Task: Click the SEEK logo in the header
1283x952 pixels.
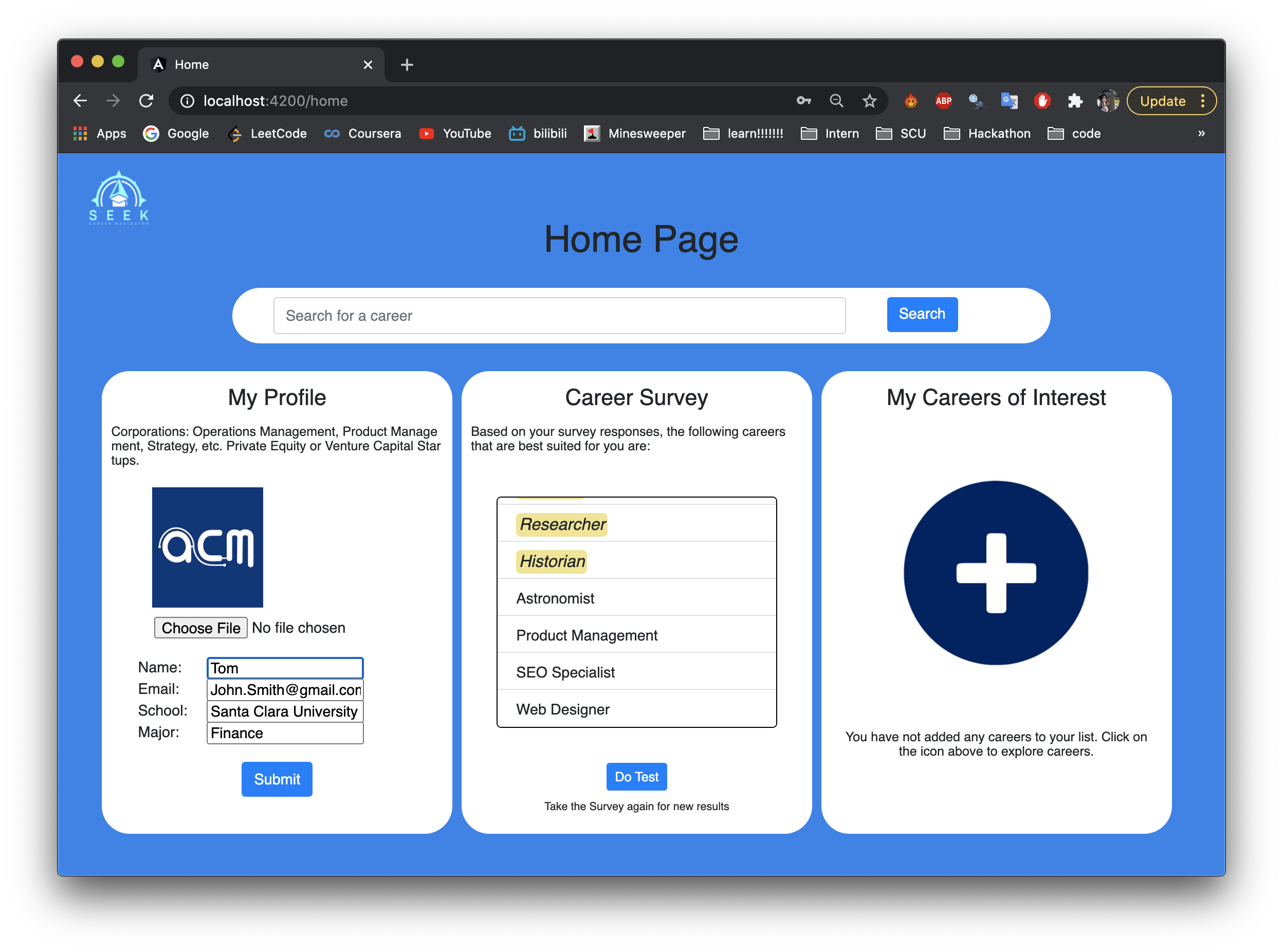Action: (x=119, y=198)
